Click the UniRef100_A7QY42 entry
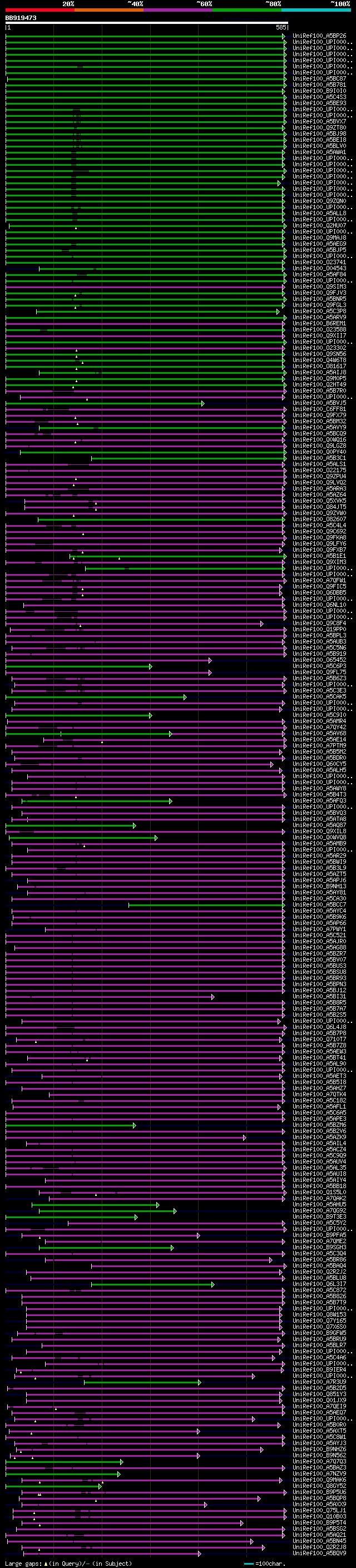356x1568 pixels. (319, 728)
